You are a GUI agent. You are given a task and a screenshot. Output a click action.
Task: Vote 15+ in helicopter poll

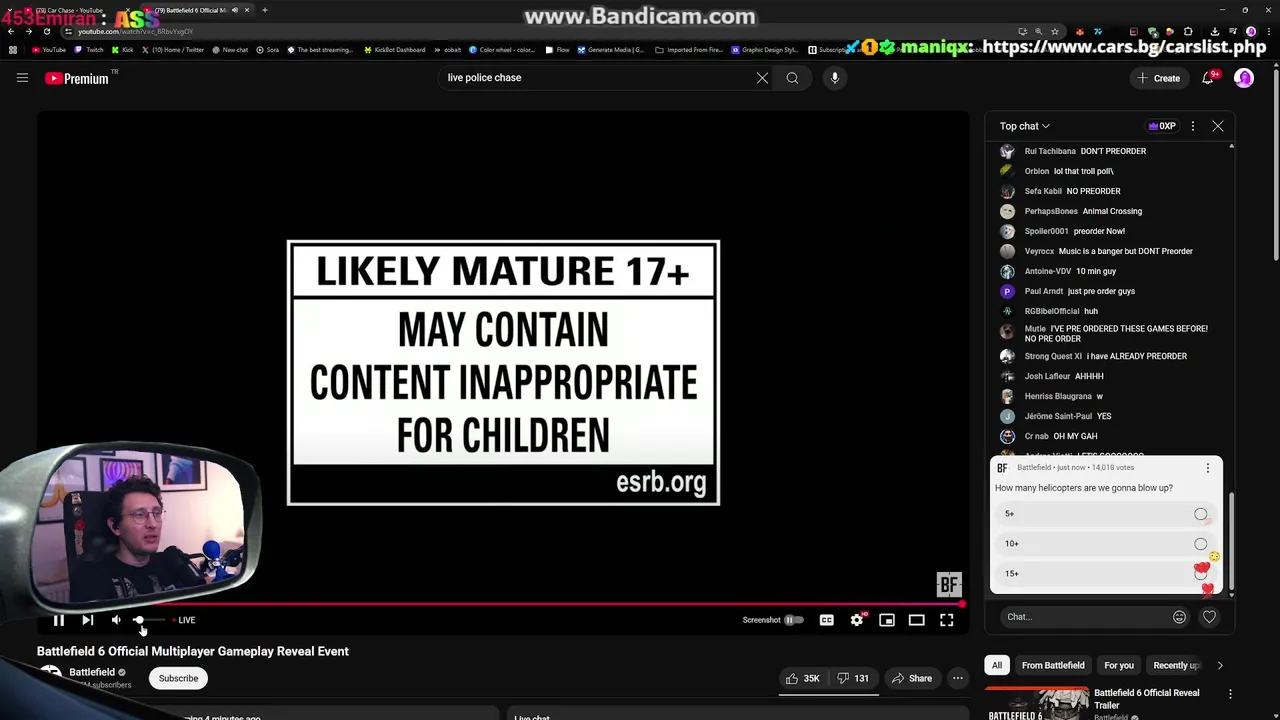[1106, 574]
